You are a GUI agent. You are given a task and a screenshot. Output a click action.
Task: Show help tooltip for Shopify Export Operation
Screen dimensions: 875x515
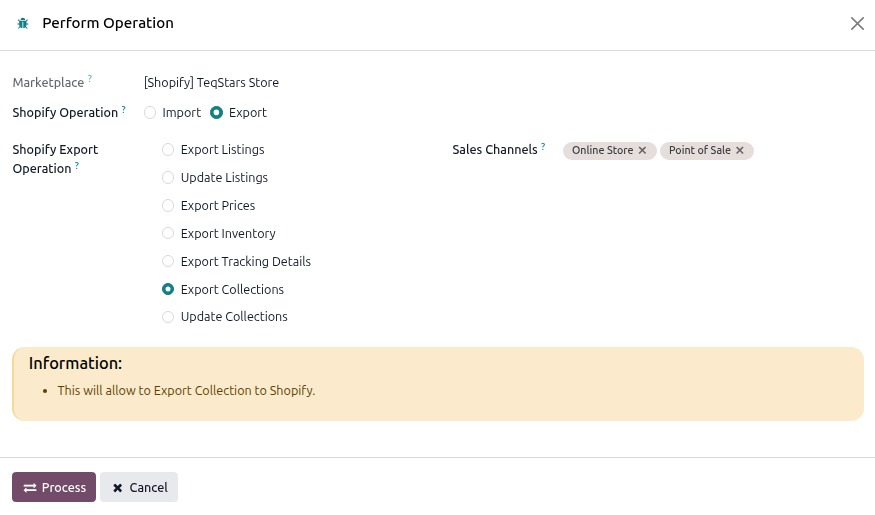click(77, 165)
